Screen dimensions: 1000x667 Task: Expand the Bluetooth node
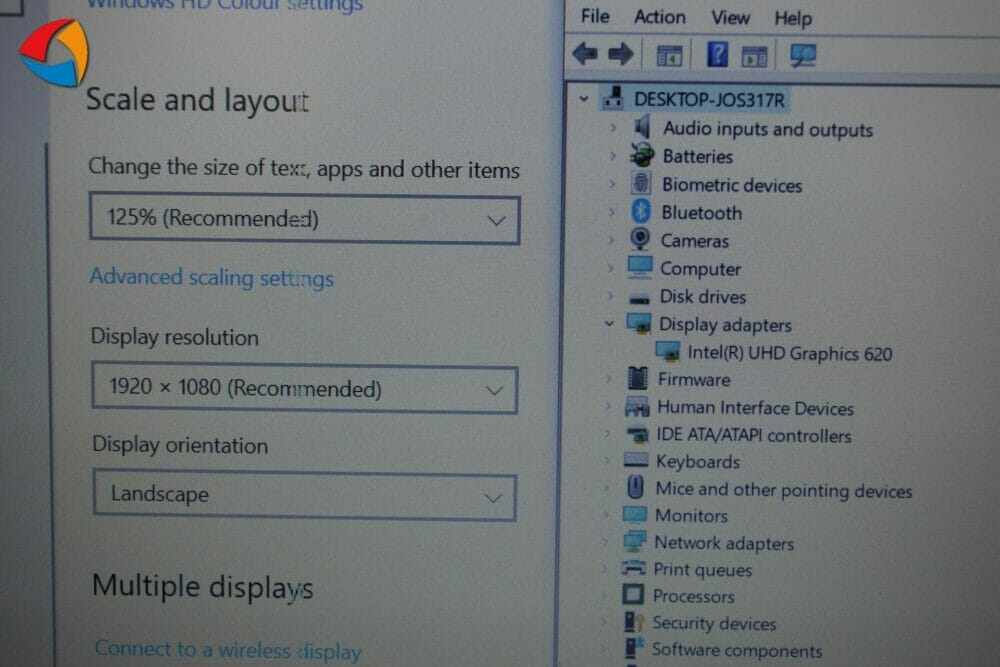point(612,212)
